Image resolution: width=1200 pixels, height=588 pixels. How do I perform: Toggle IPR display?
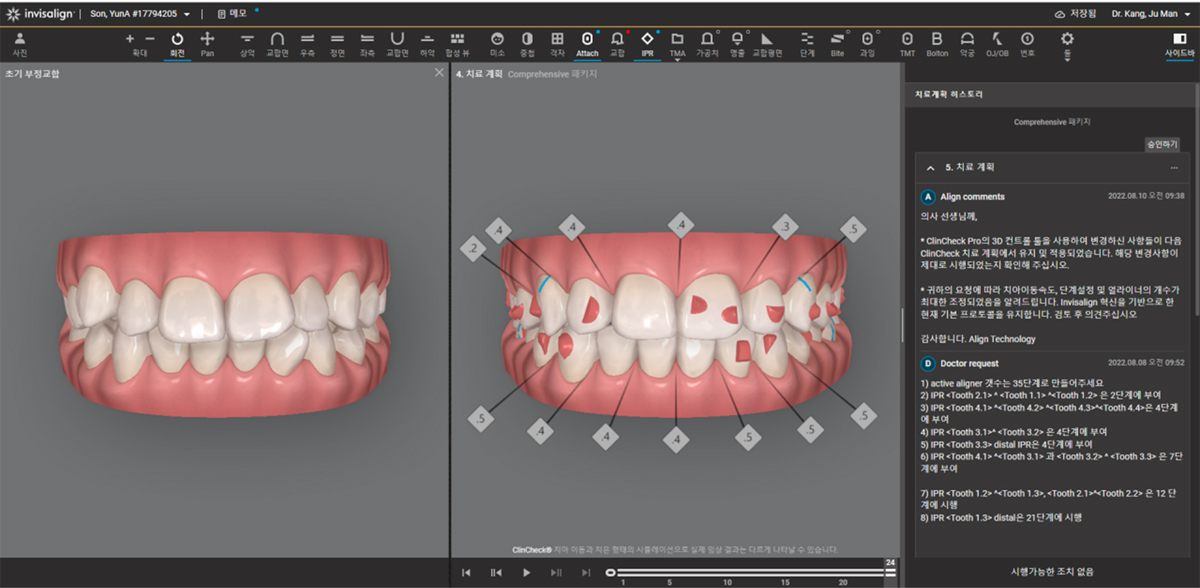click(647, 43)
